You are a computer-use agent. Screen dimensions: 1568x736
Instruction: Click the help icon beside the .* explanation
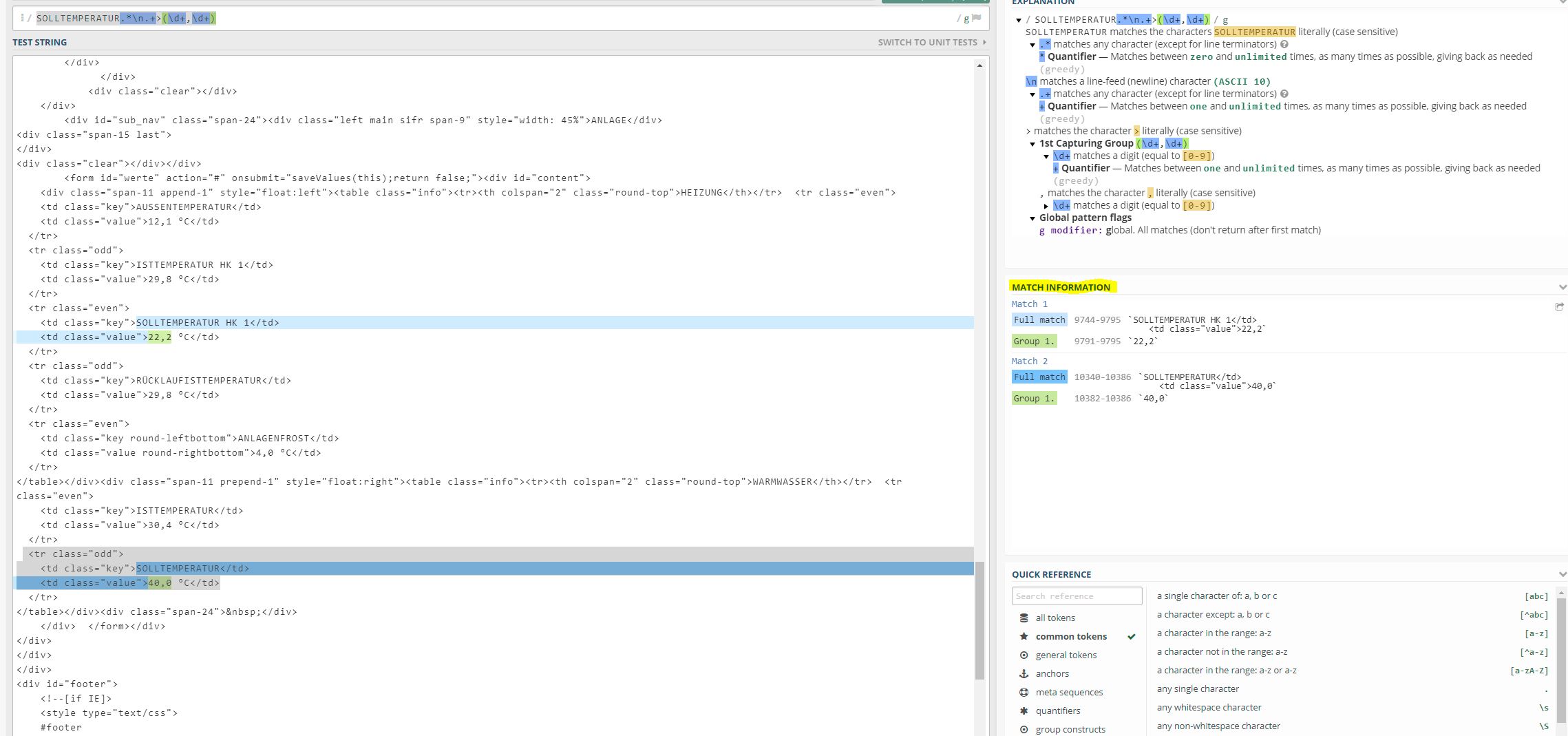1284,44
